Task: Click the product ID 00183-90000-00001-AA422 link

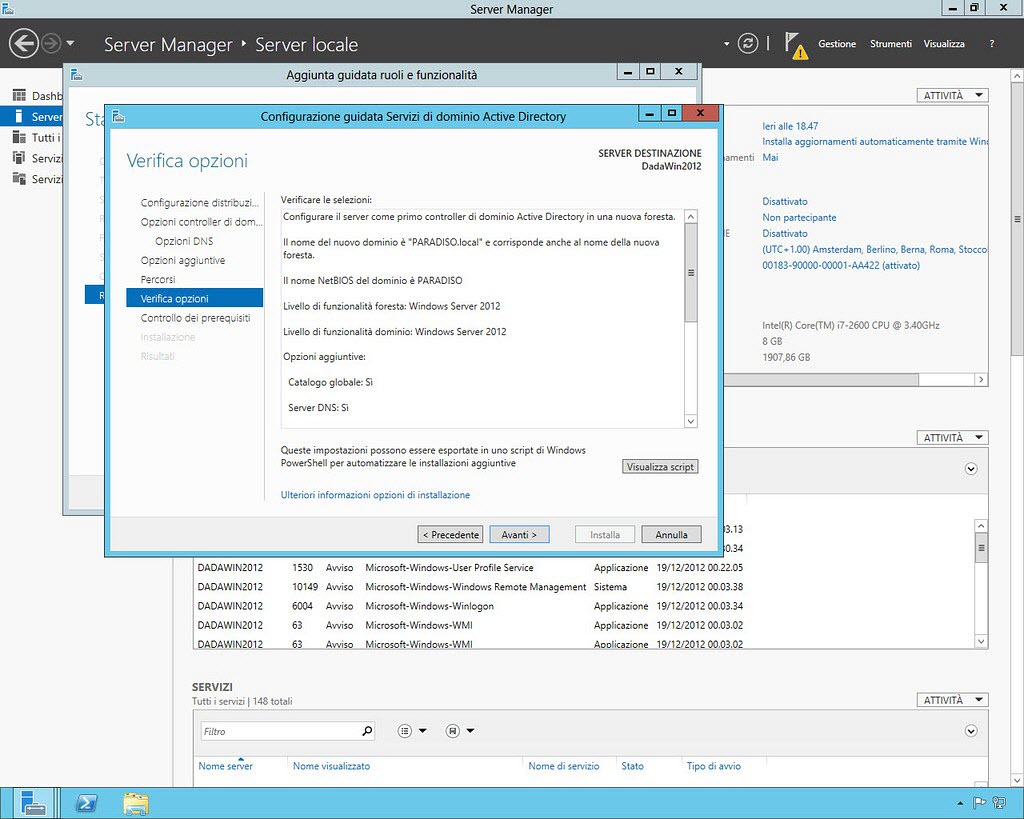Action: tap(840, 266)
